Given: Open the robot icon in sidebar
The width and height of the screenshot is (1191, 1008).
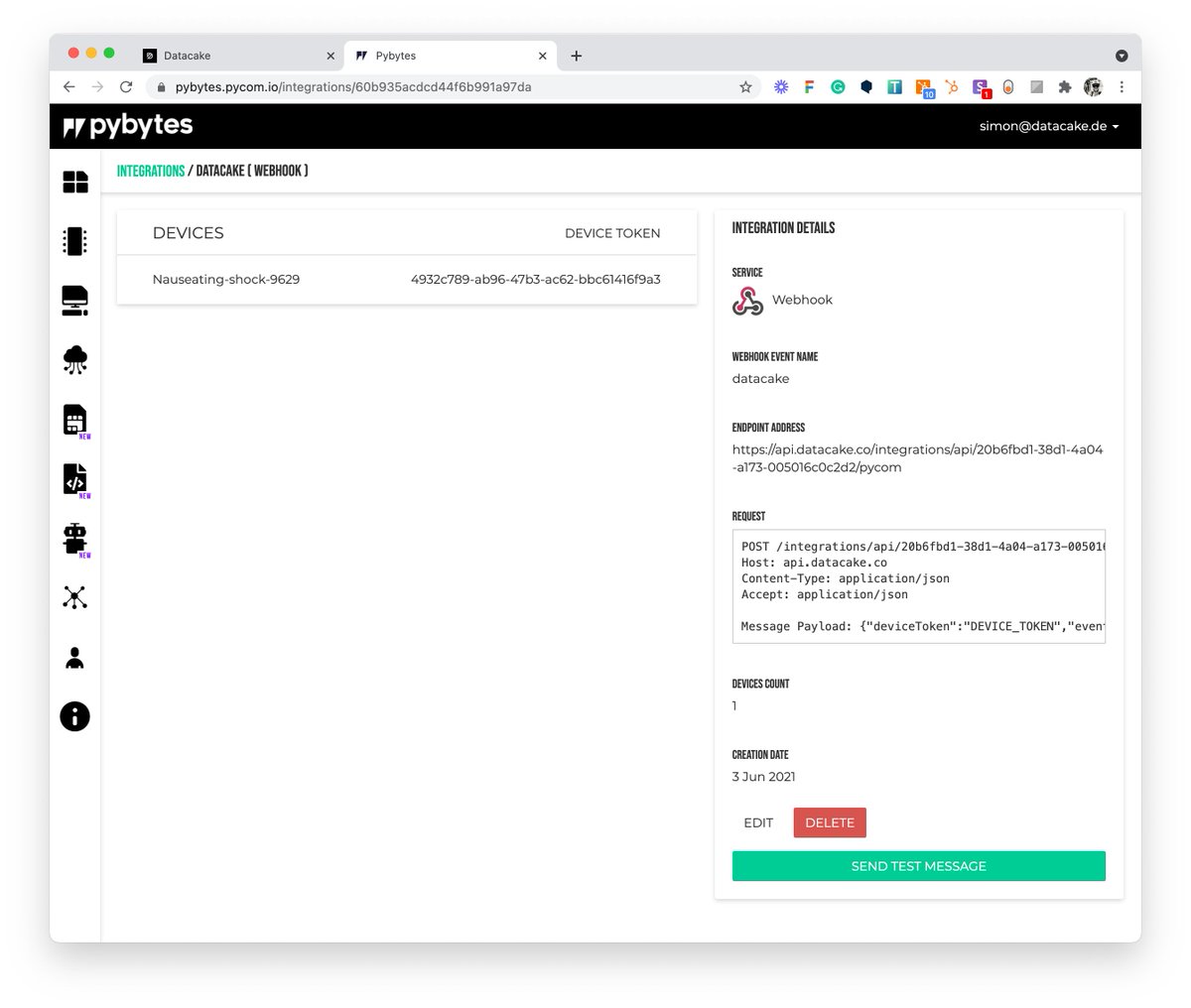Looking at the screenshot, I should tap(75, 539).
